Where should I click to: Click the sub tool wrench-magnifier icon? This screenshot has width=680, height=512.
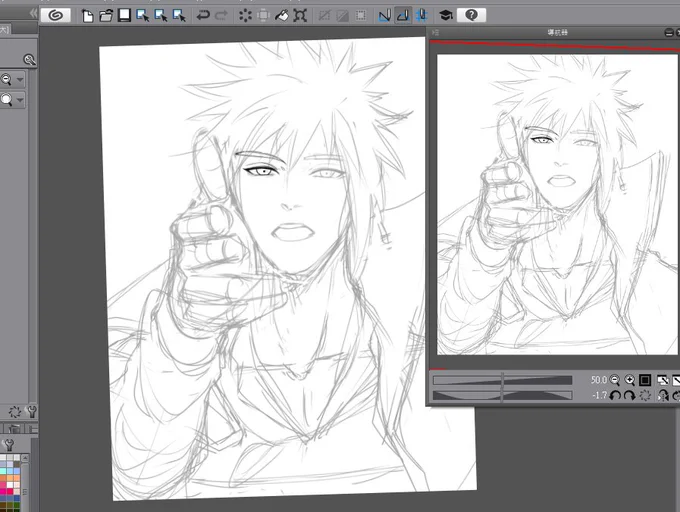coord(29,59)
